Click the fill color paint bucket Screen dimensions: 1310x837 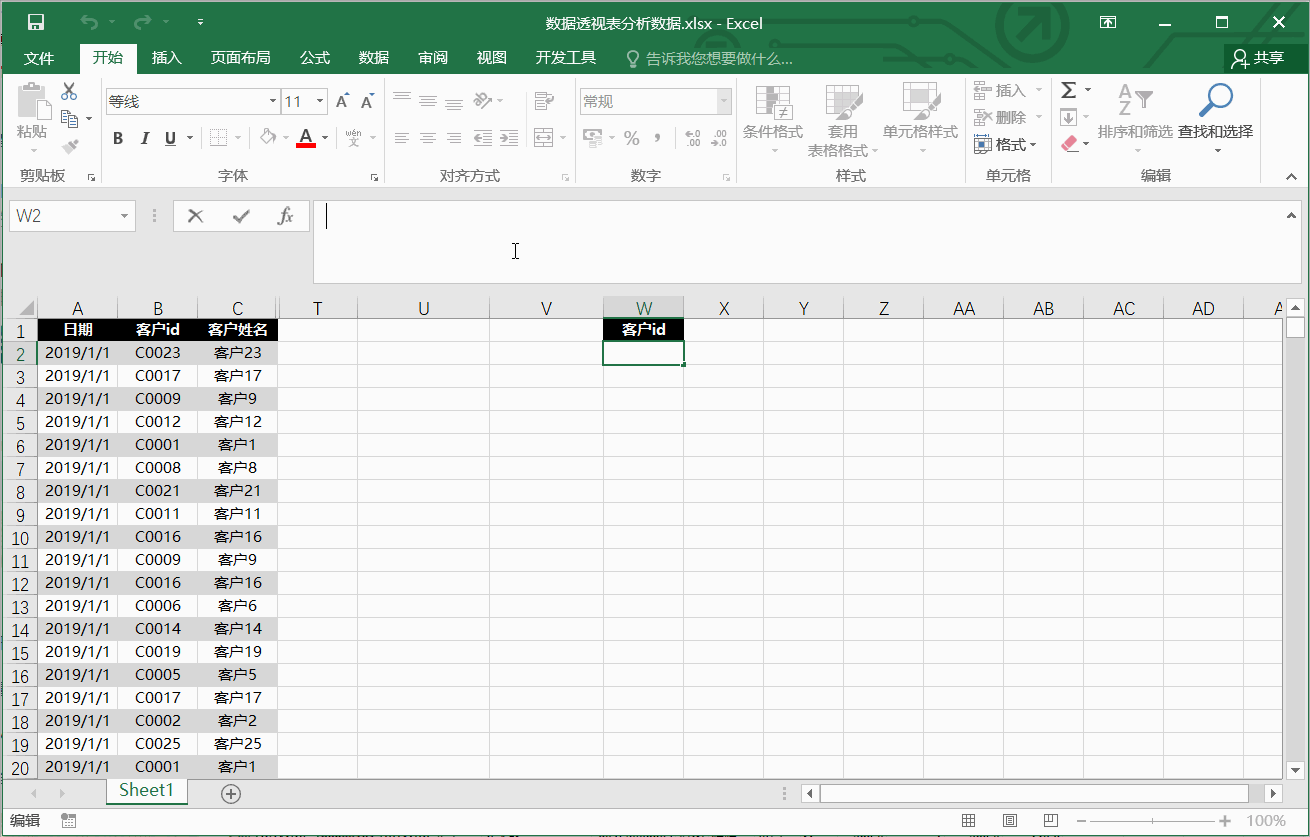click(x=268, y=137)
